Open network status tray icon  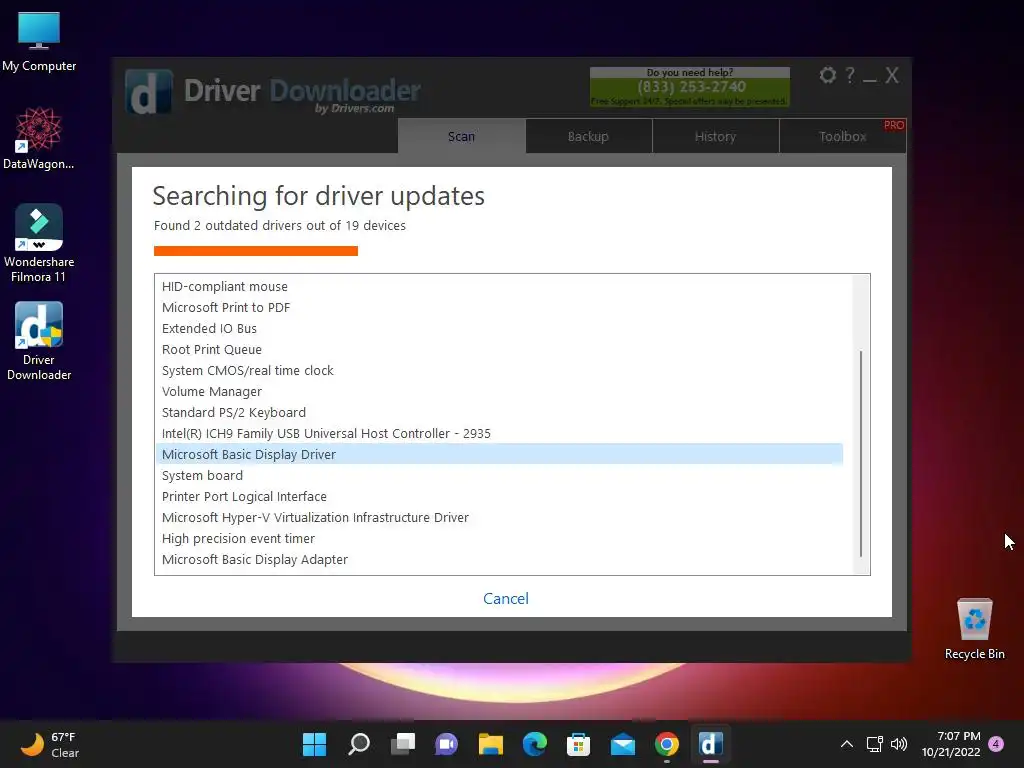tap(875, 744)
